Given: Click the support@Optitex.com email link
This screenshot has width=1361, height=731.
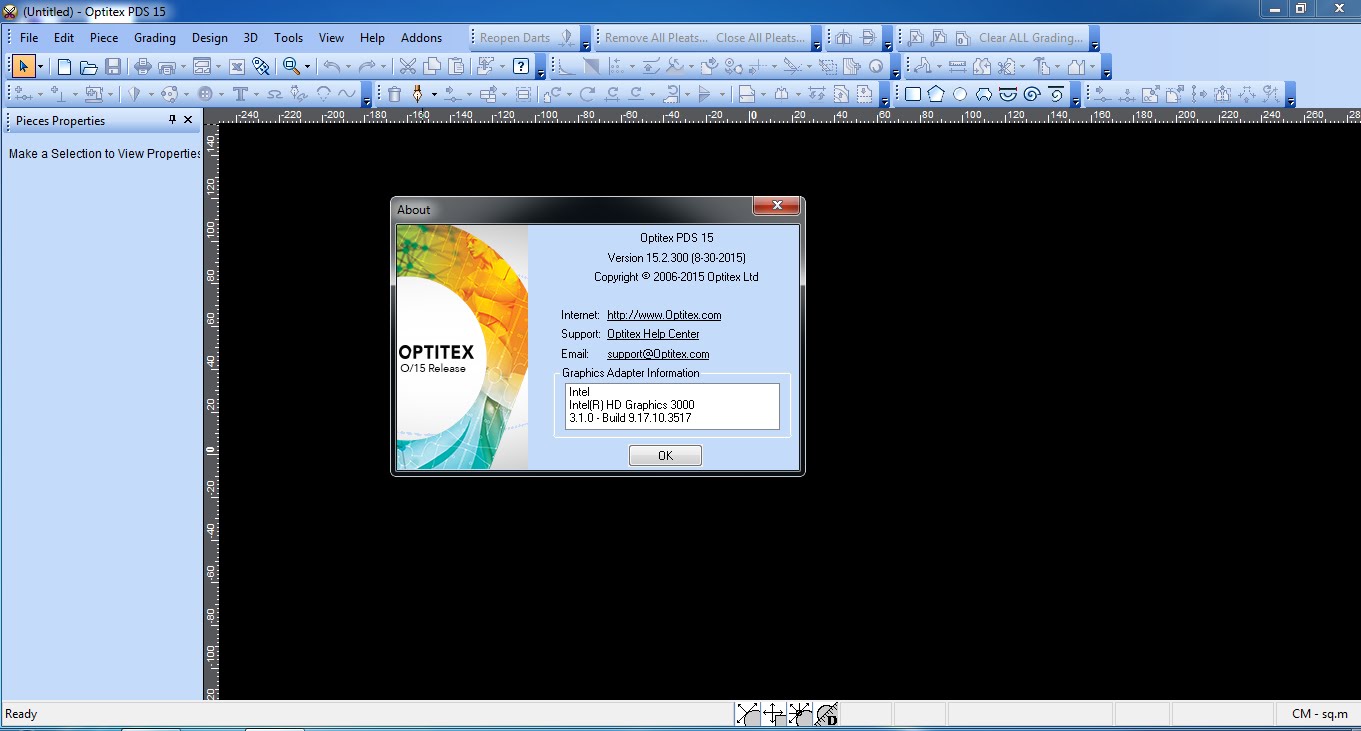Looking at the screenshot, I should click(x=658, y=354).
